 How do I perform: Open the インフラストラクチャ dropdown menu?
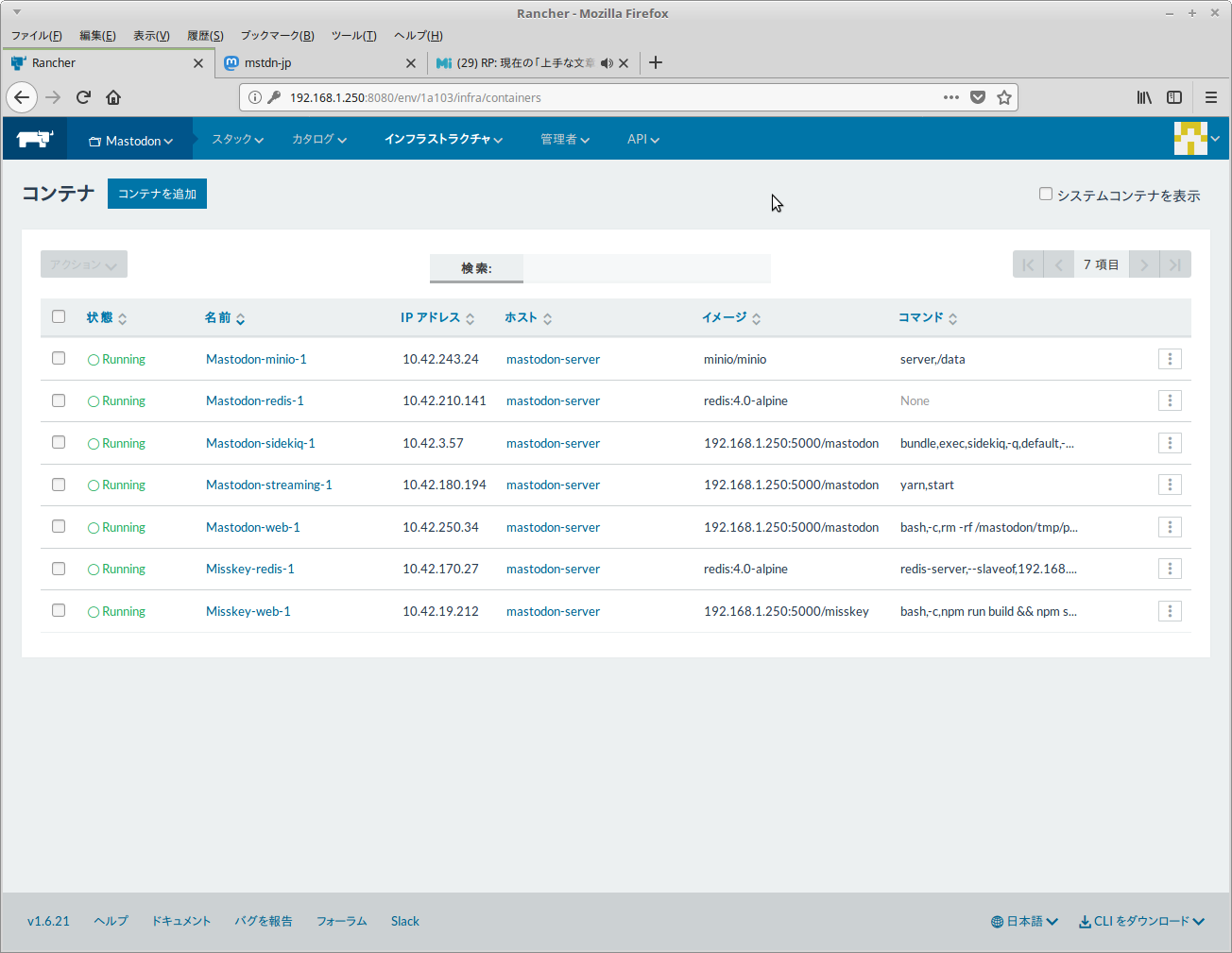[x=443, y=139]
